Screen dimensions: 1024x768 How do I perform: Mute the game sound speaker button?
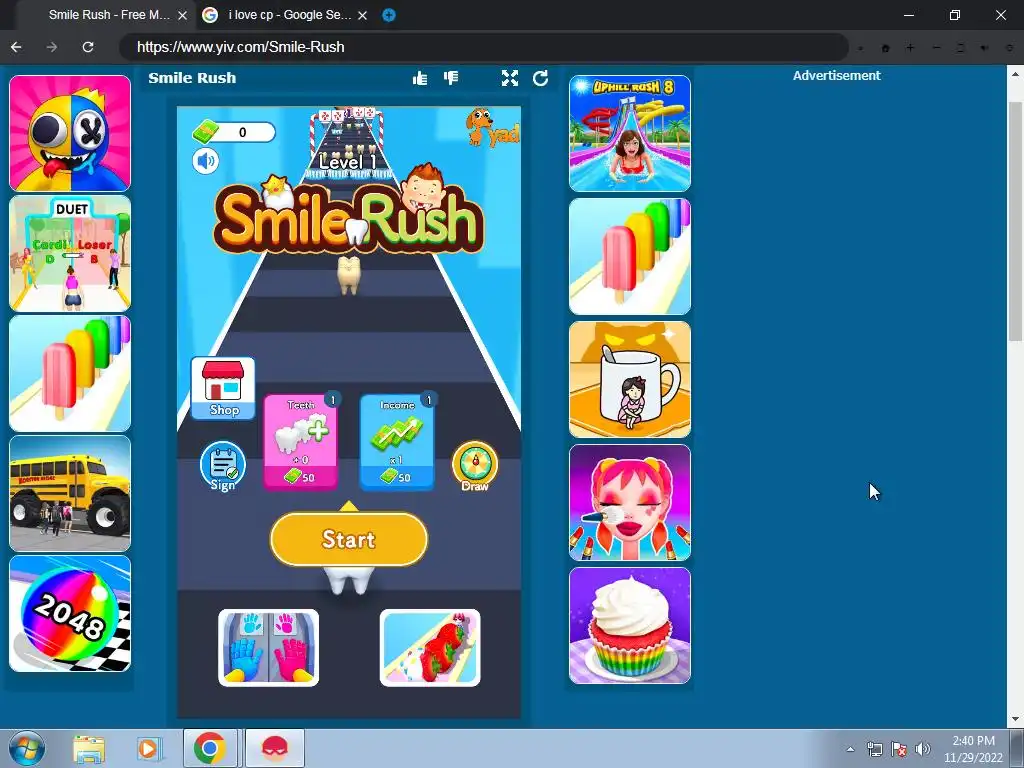pos(206,161)
